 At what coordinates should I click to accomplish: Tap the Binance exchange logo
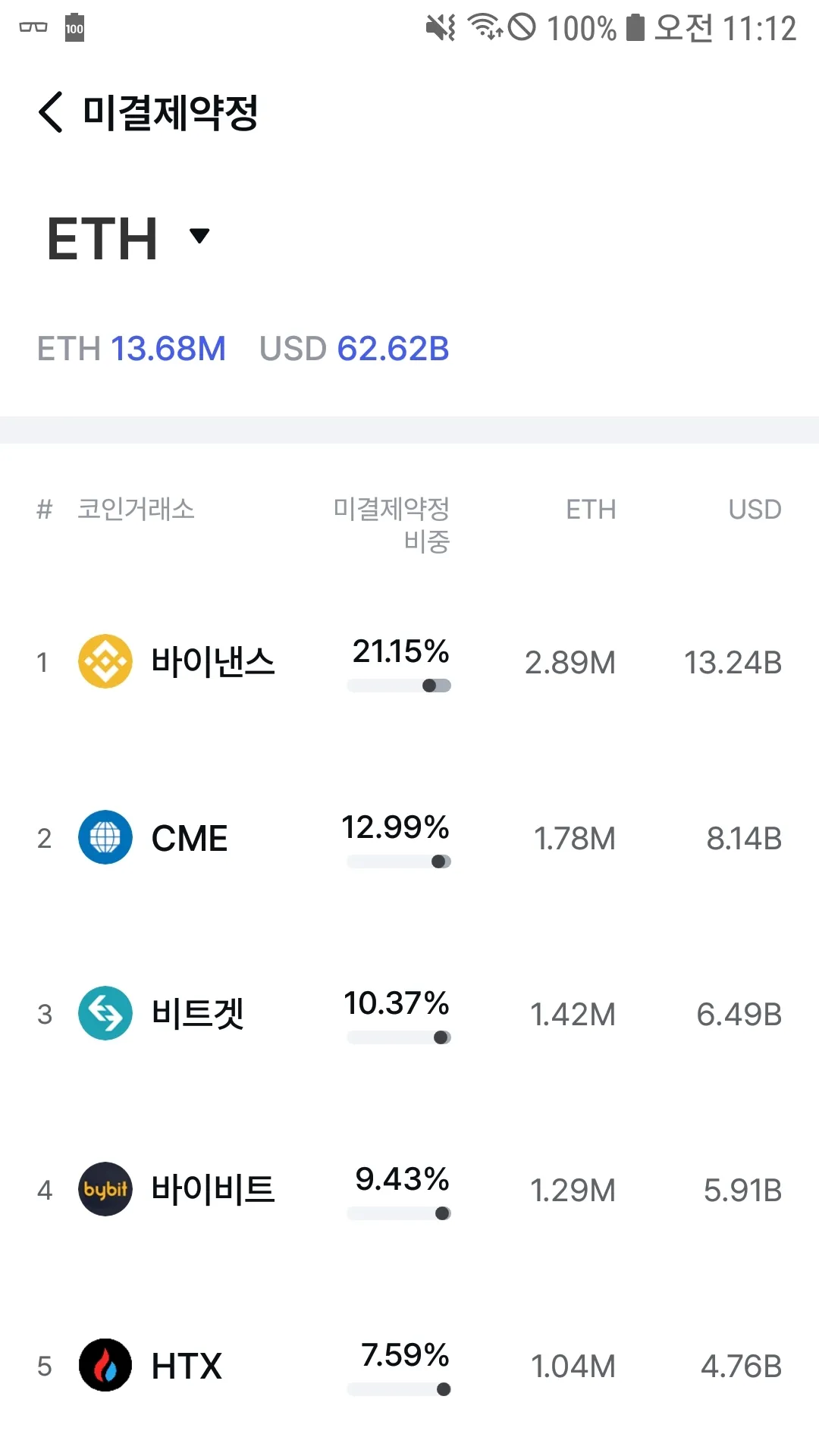pyautogui.click(x=105, y=661)
